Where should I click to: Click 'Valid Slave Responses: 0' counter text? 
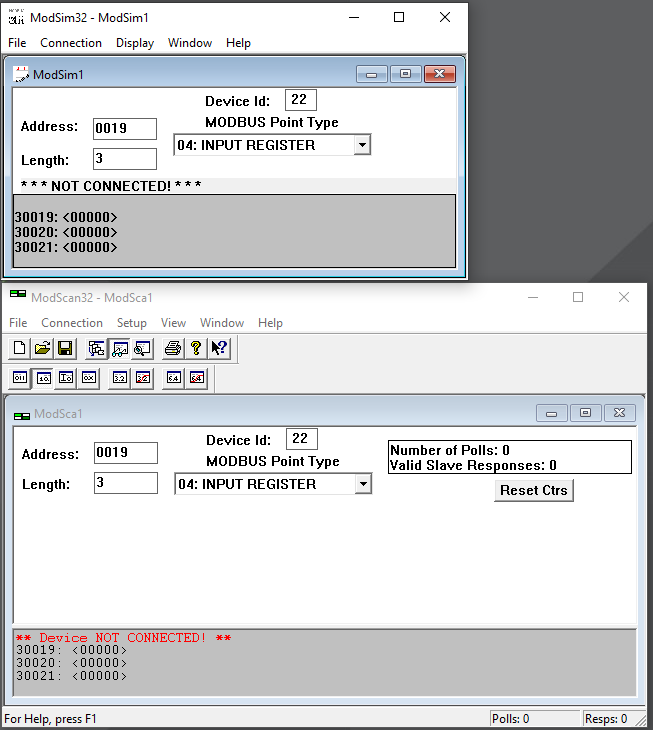[473, 465]
